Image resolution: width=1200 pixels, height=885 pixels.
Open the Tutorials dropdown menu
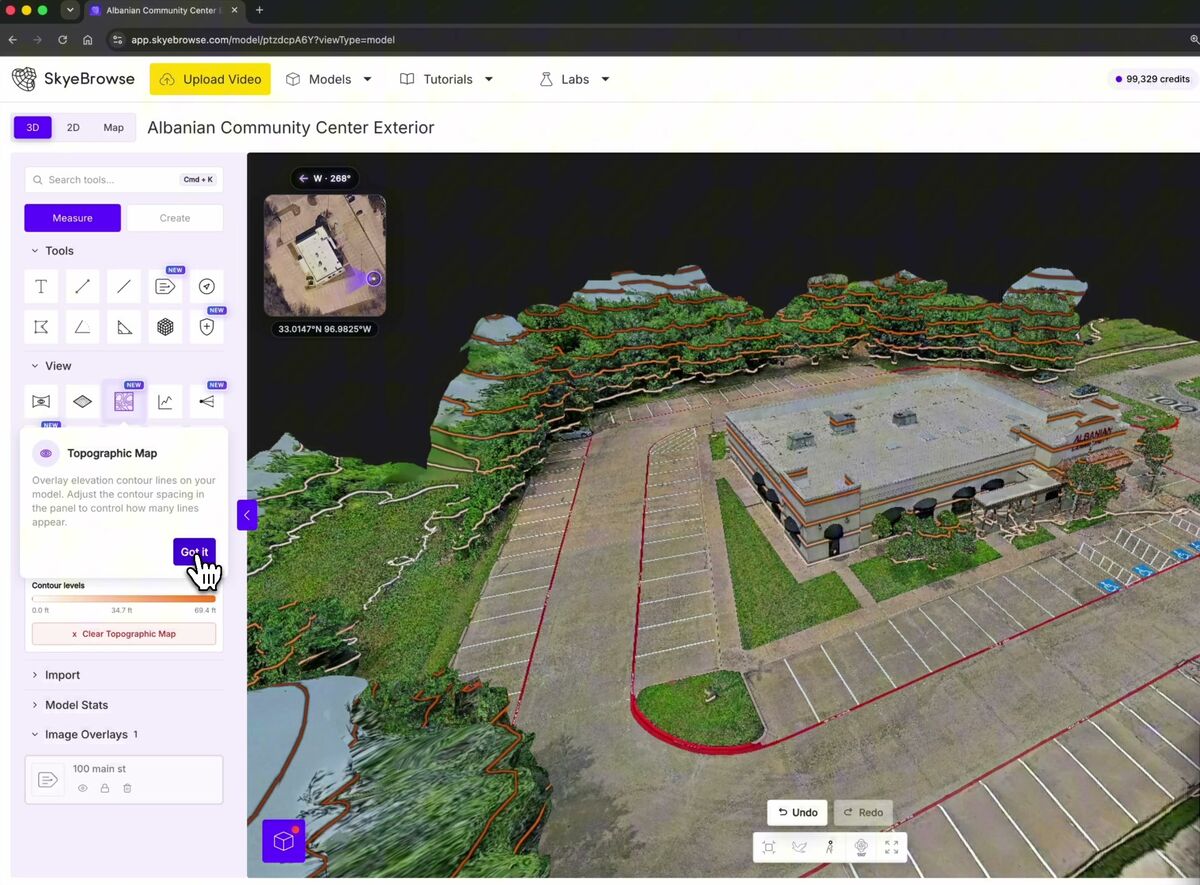(446, 79)
